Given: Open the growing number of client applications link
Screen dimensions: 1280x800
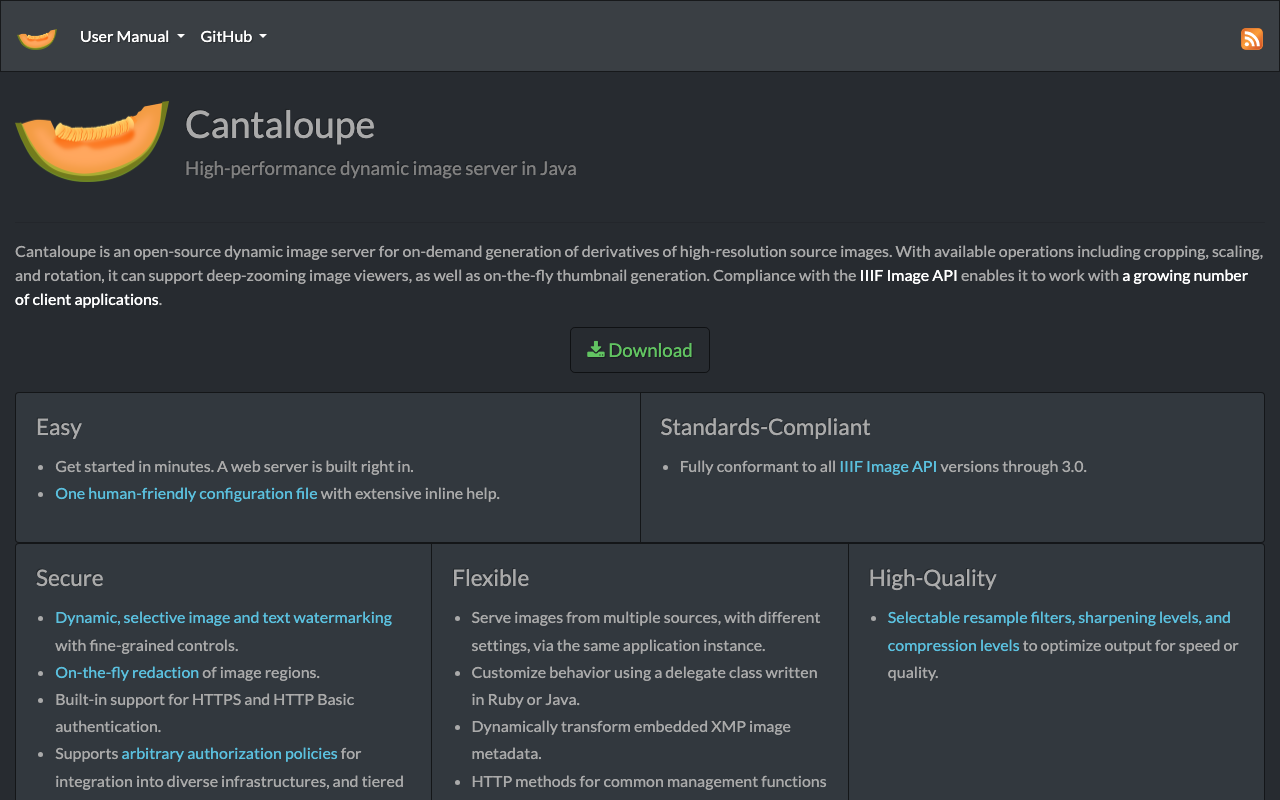Looking at the screenshot, I should pyautogui.click(x=631, y=287).
